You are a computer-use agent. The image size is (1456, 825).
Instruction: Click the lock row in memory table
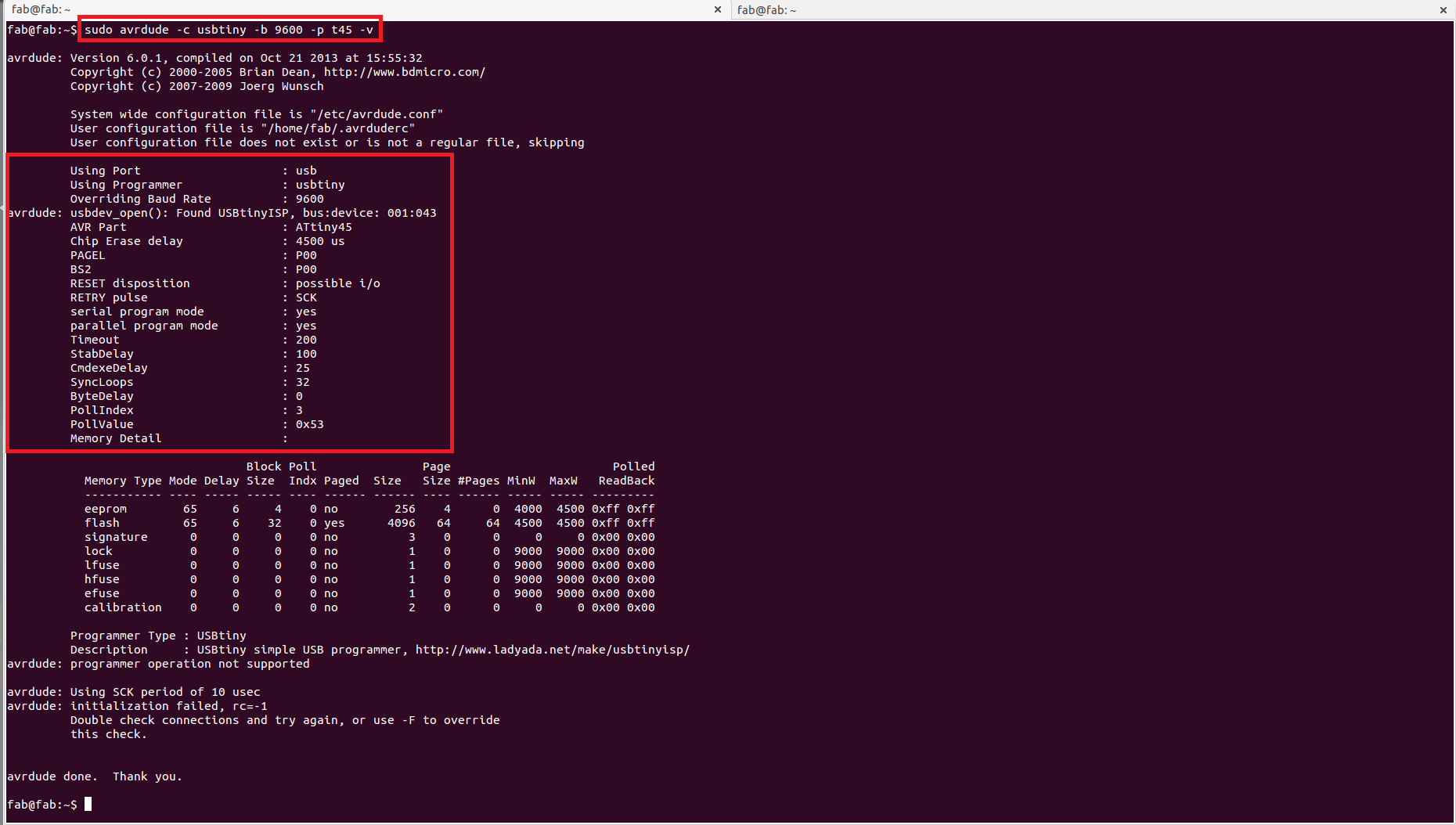pos(369,551)
